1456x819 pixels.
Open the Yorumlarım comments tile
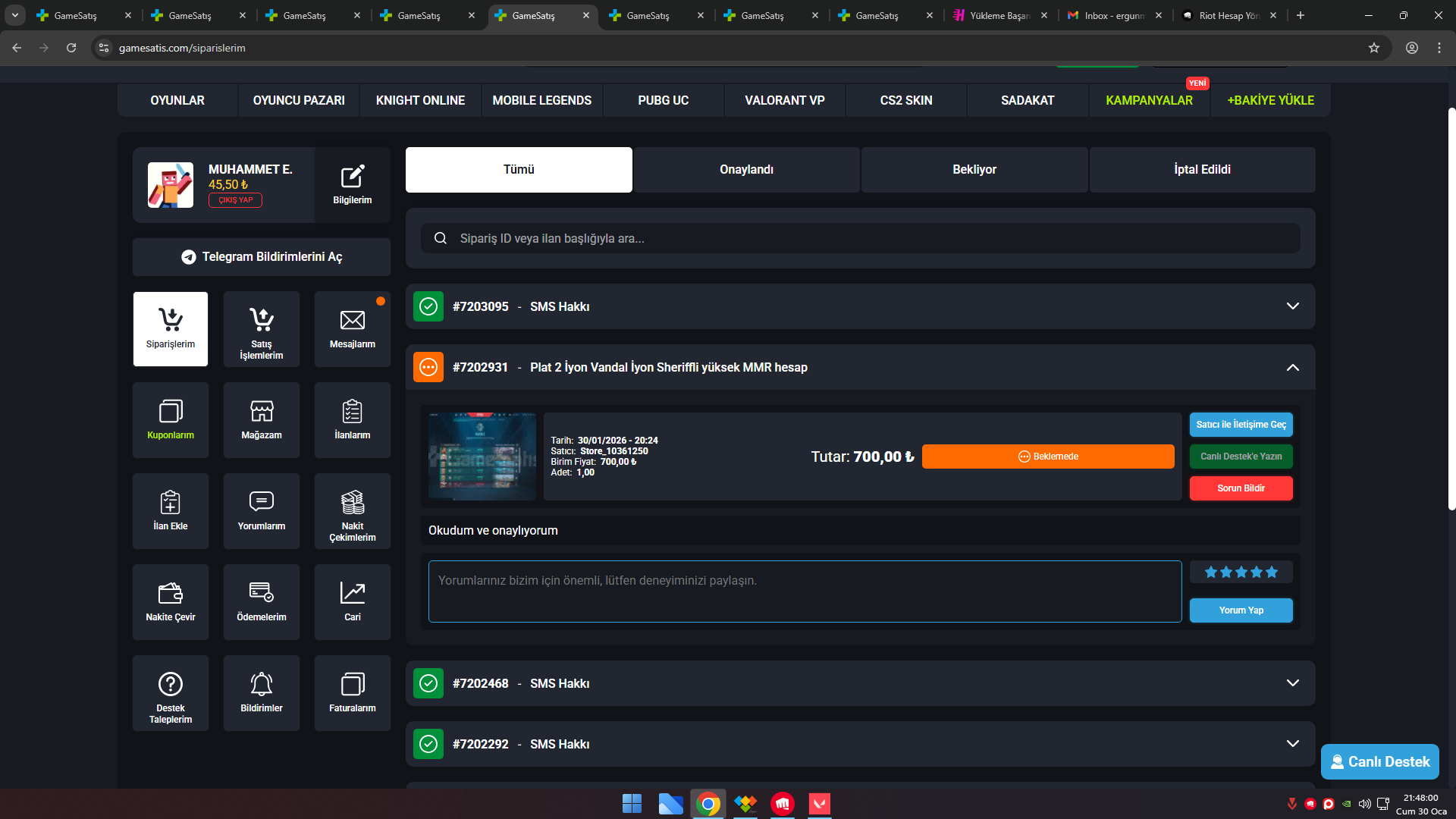pyautogui.click(x=262, y=511)
